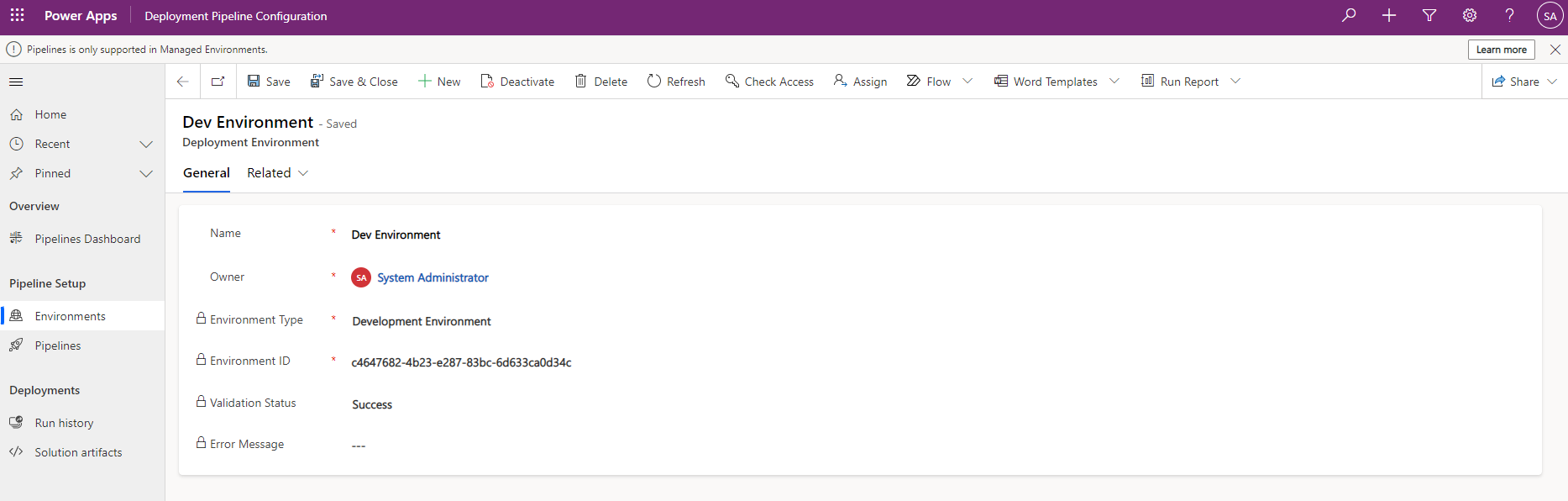Click Pinned in the sidebar
The height and width of the screenshot is (501, 1568).
(53, 173)
